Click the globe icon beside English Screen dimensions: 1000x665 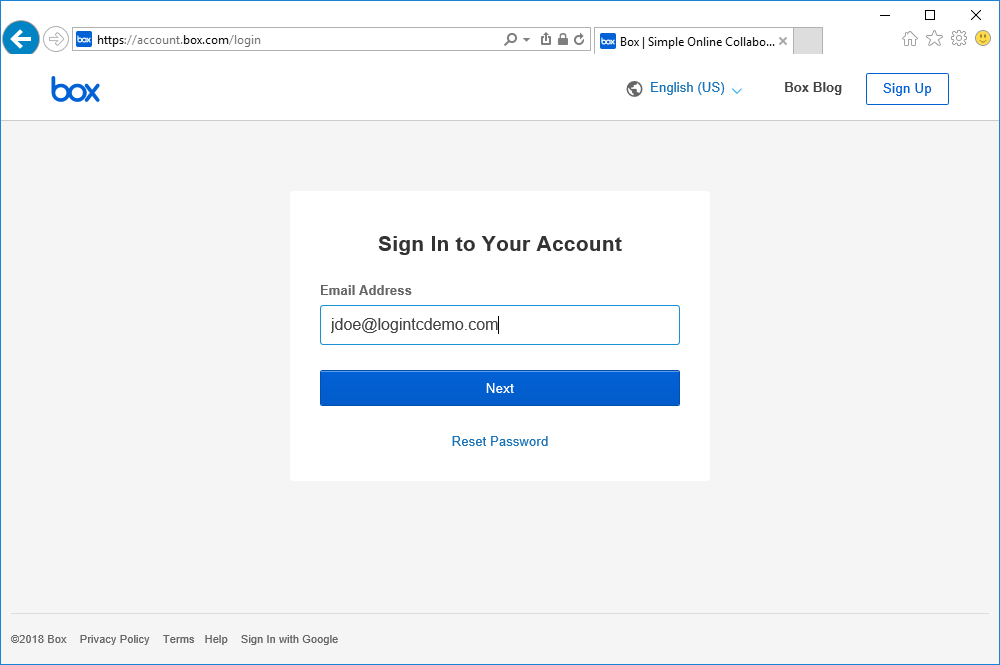click(x=634, y=88)
